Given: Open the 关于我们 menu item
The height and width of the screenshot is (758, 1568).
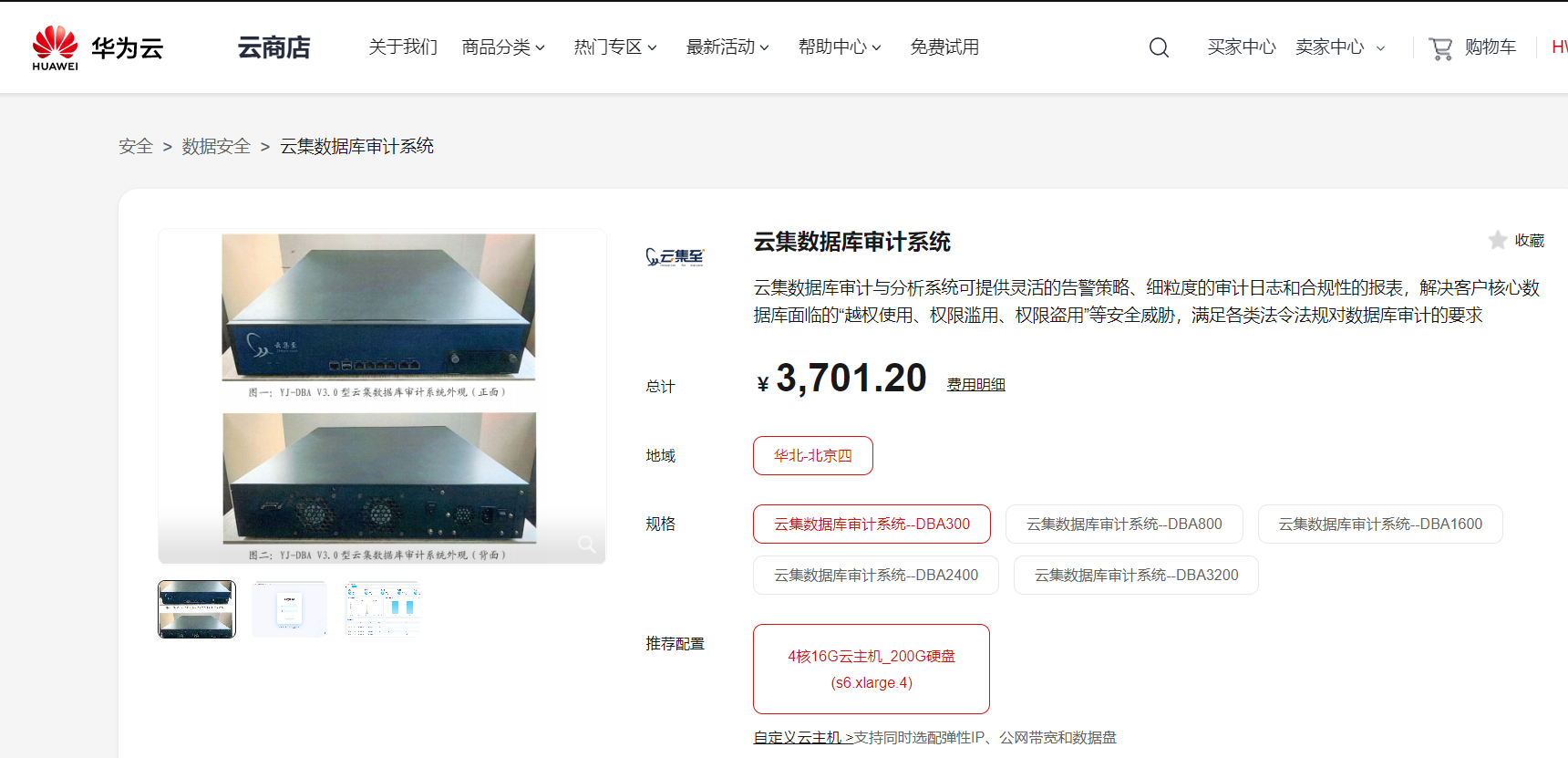Looking at the screenshot, I should (403, 47).
